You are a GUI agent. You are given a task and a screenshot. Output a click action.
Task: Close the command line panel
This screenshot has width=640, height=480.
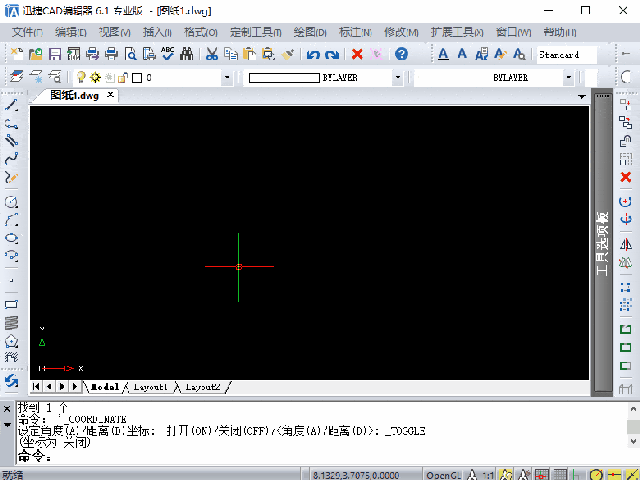(7, 409)
